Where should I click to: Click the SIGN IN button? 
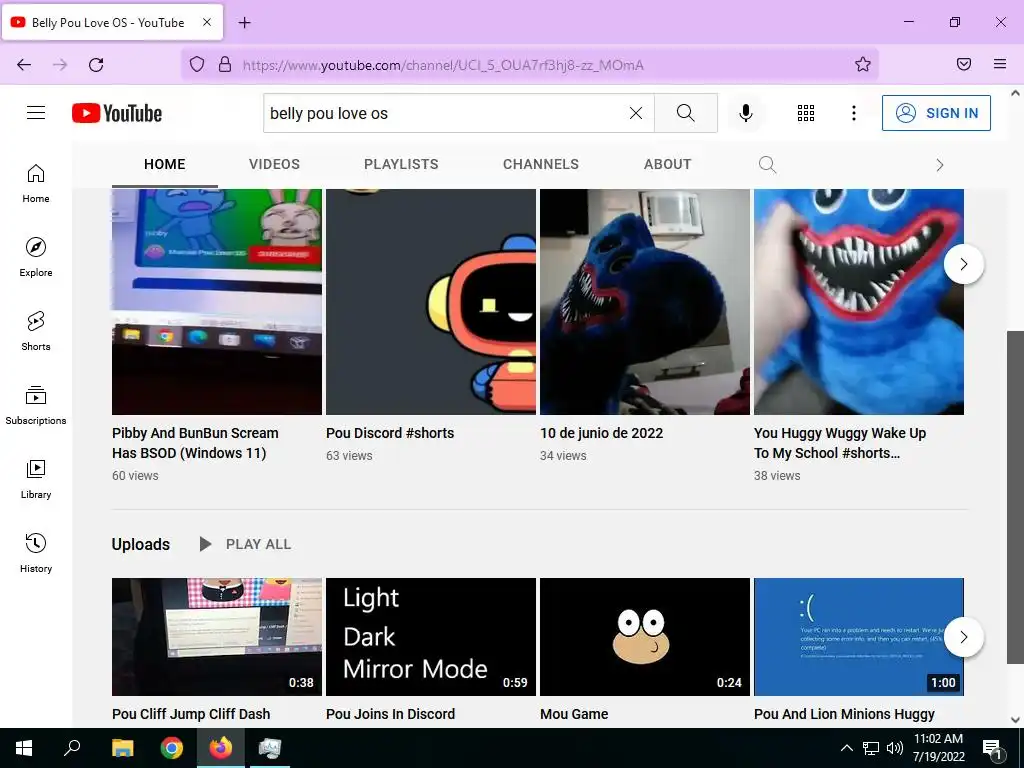coord(936,113)
